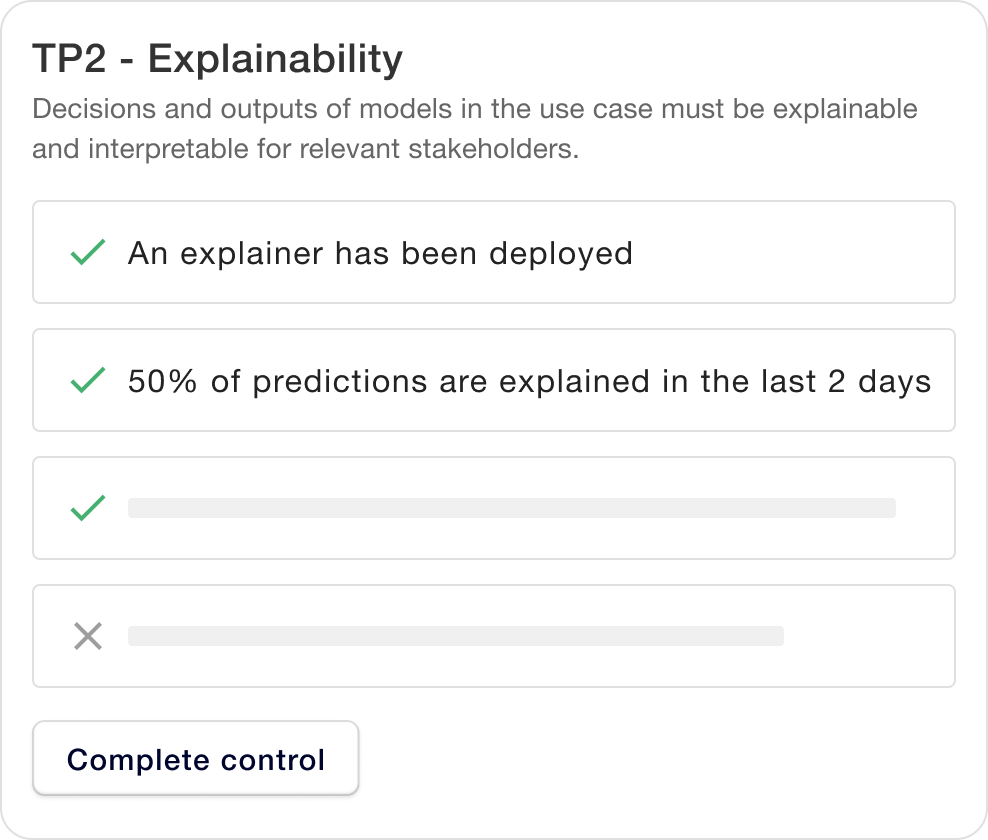This screenshot has height=840, width=988.
Task: Open the predictions explained requirement card
Action: pos(494,380)
